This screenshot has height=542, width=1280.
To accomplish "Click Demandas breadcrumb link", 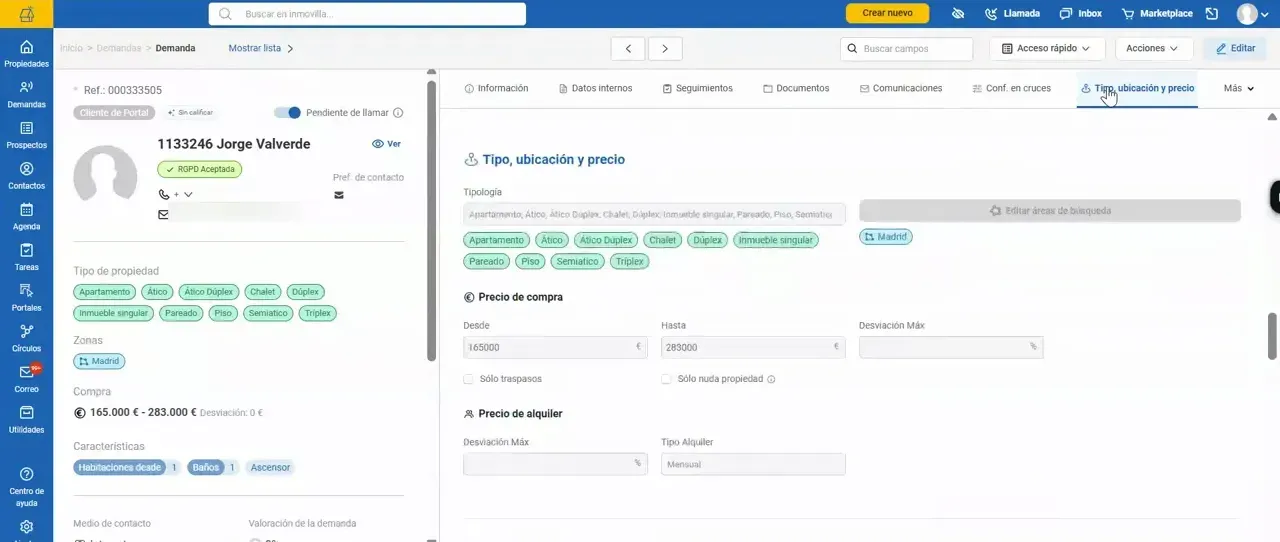I will tap(119, 48).
